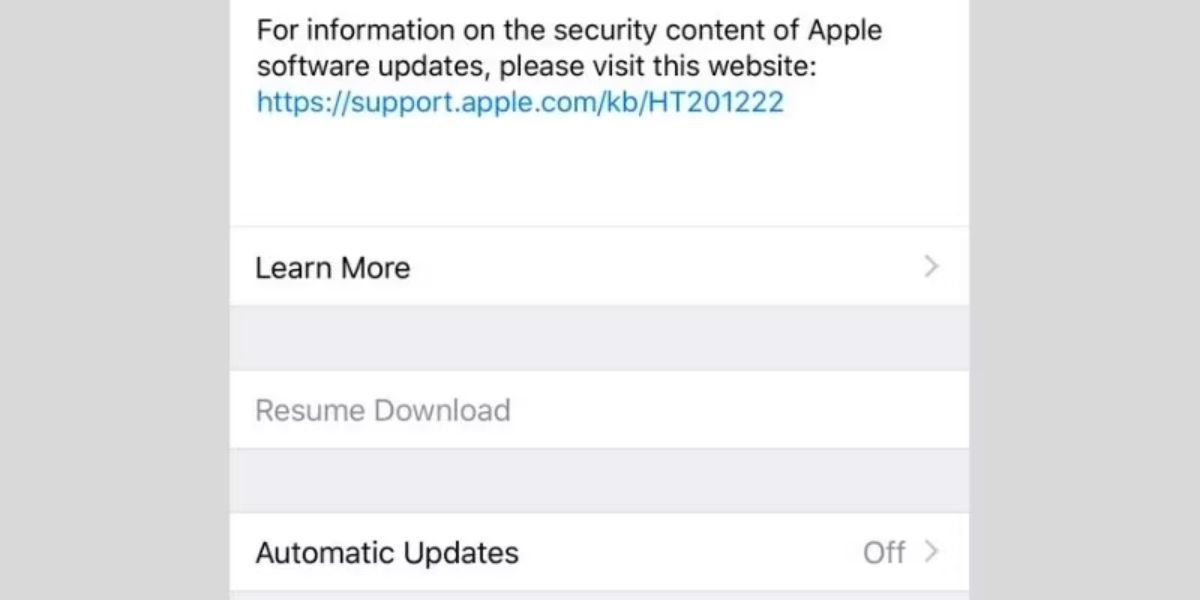Image resolution: width=1200 pixels, height=600 pixels.
Task: Click the empty middle of the Learn More row
Action: (650, 268)
